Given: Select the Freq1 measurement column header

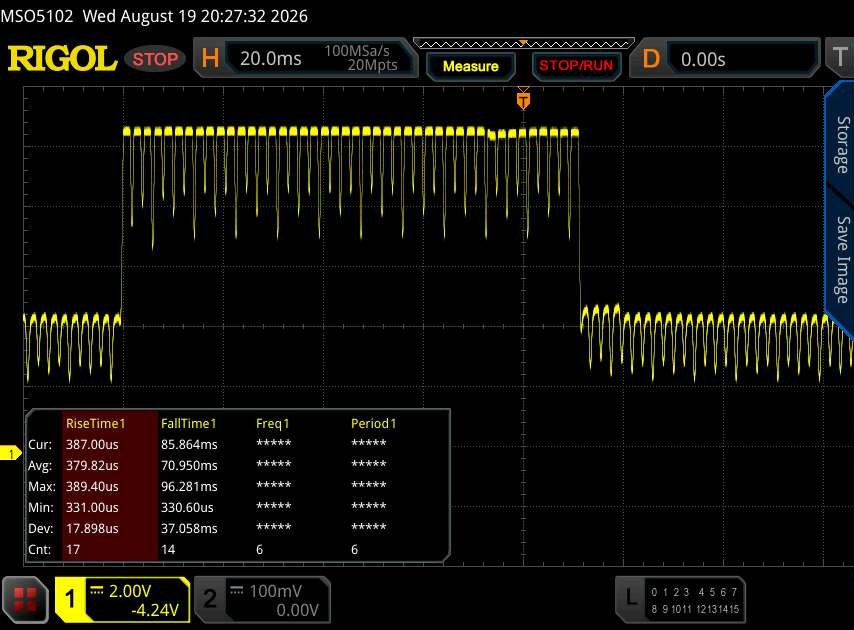Looking at the screenshot, I should coord(272,423).
